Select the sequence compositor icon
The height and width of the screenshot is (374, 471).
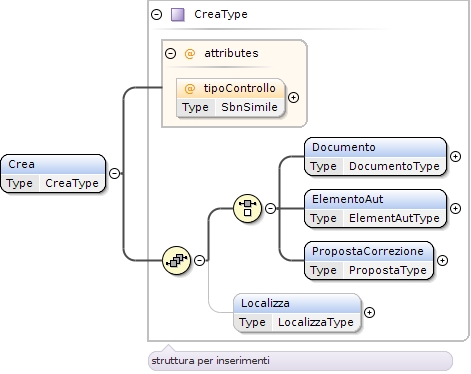176,260
